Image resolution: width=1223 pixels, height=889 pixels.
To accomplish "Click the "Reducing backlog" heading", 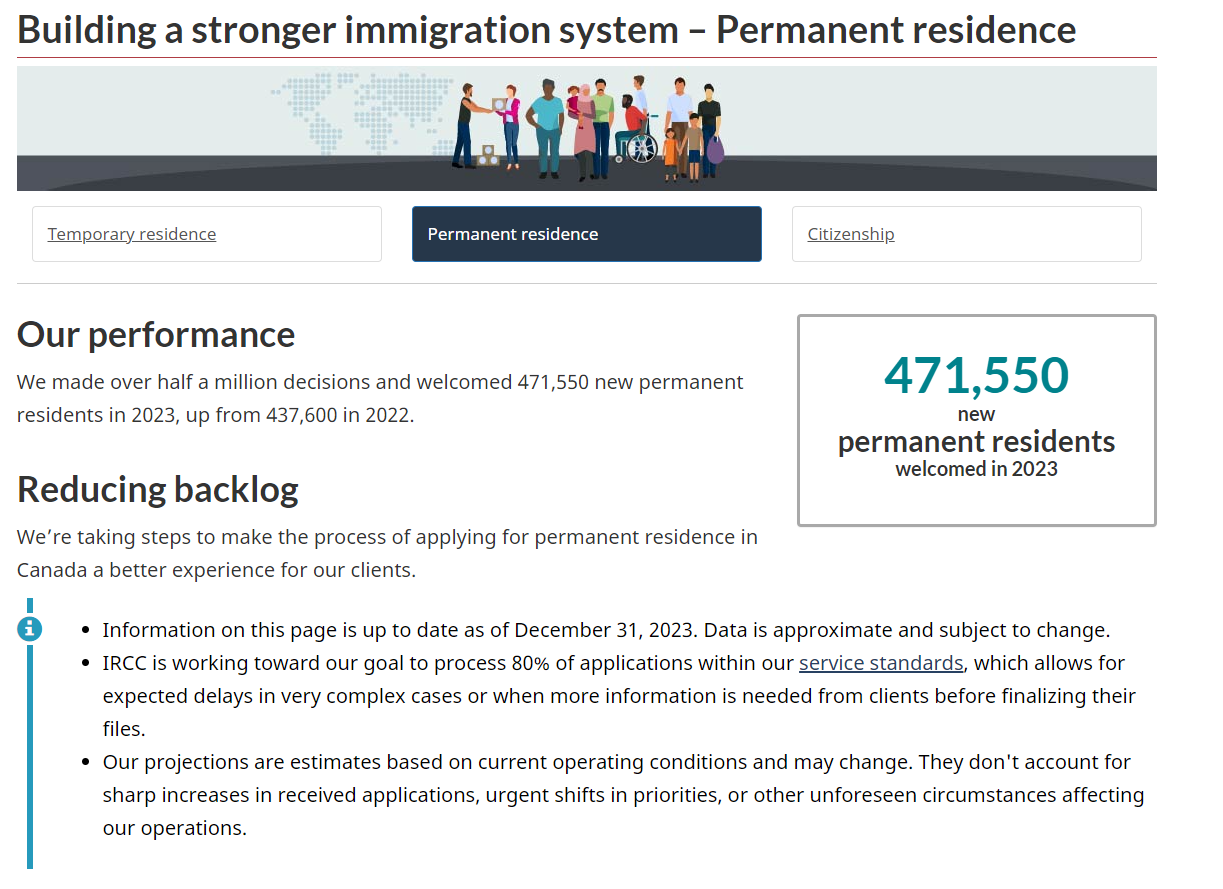I will coord(158,489).
